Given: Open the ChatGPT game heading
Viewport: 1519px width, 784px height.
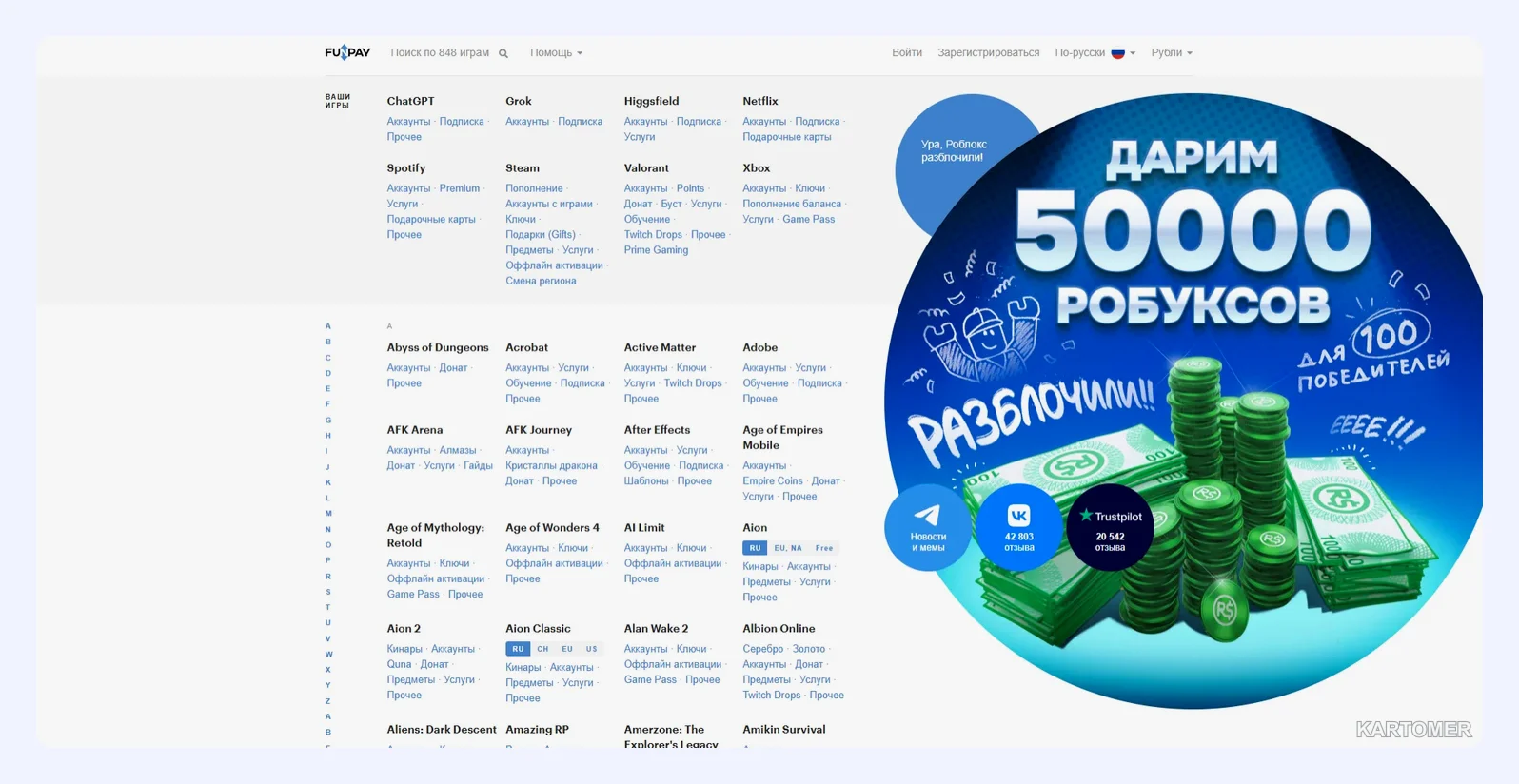Looking at the screenshot, I should point(410,101).
